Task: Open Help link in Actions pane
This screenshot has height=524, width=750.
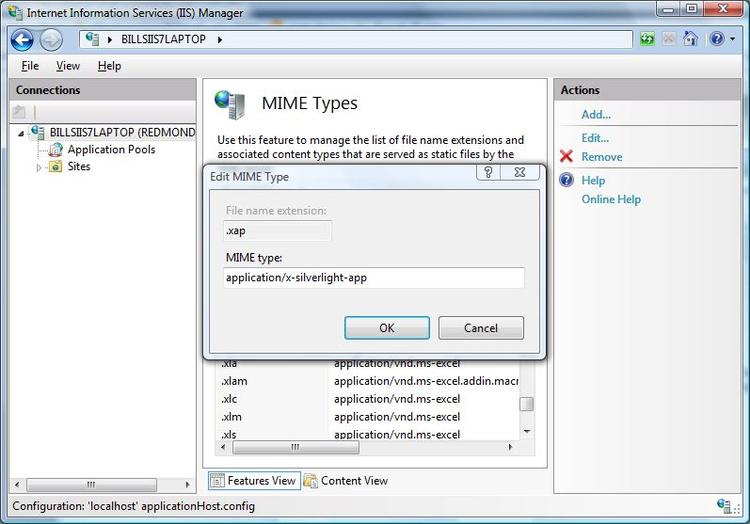Action: [593, 180]
